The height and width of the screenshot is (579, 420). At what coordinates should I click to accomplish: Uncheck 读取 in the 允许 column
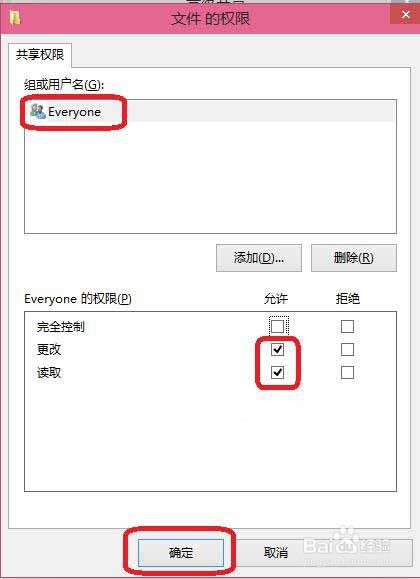tap(277, 373)
